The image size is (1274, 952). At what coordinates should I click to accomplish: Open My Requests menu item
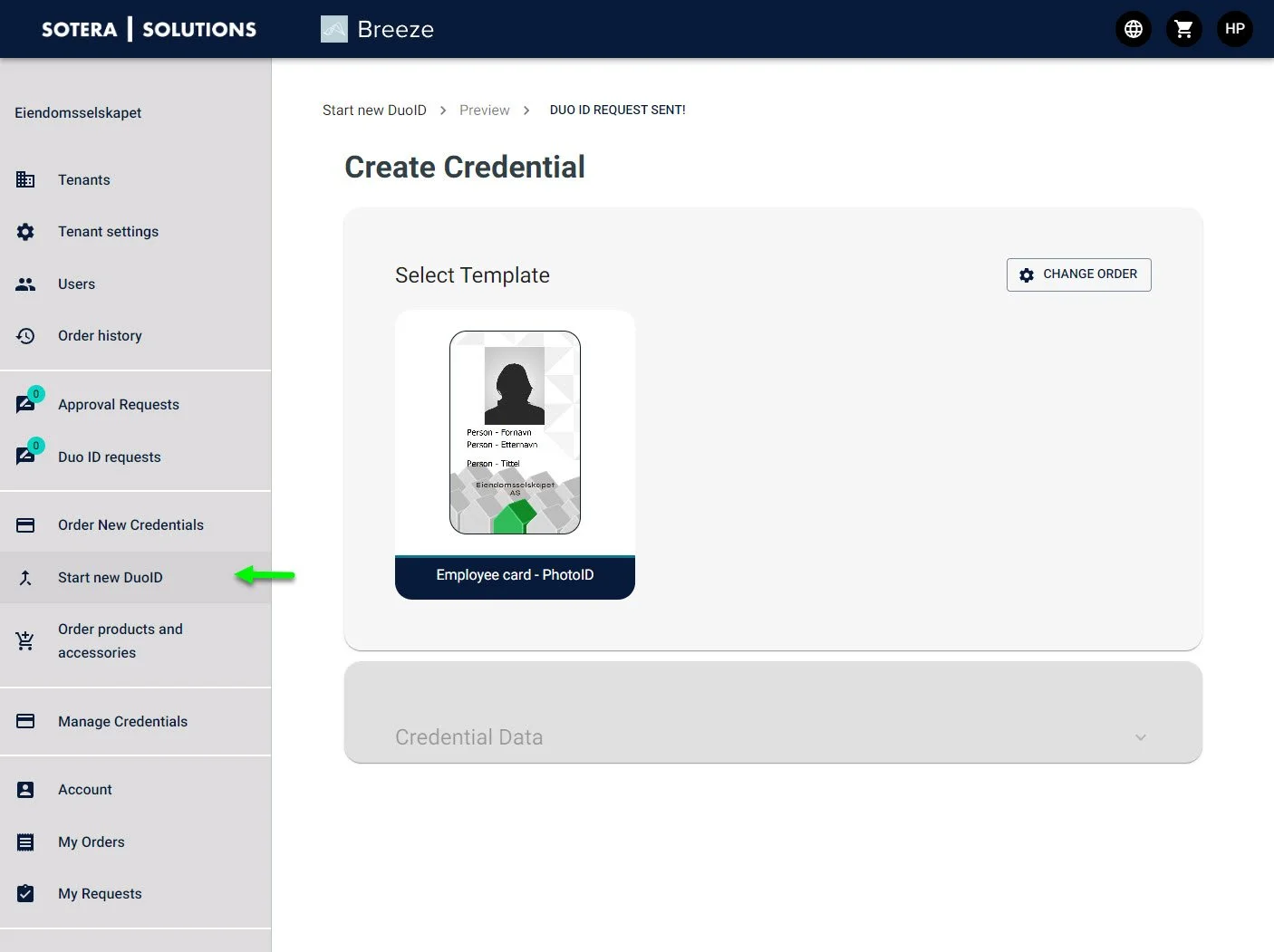136,893
